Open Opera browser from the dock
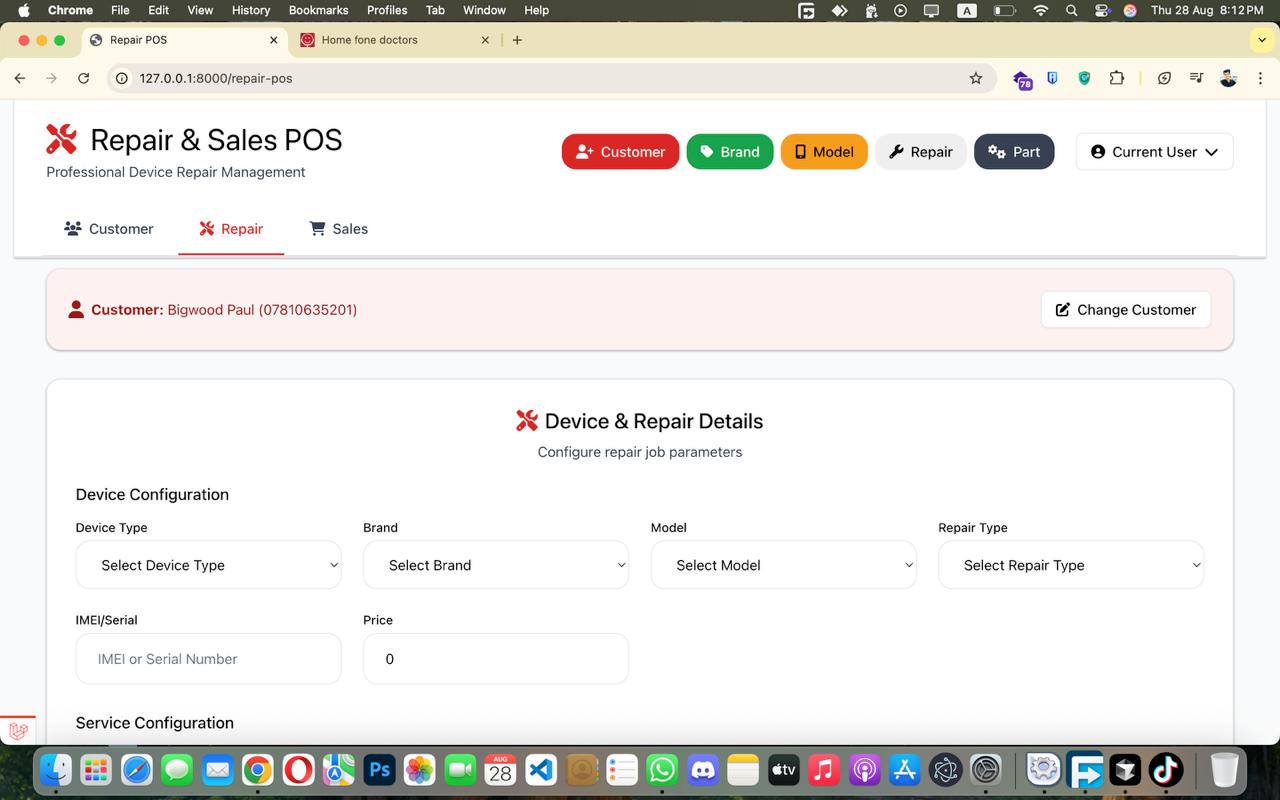 [x=298, y=770]
